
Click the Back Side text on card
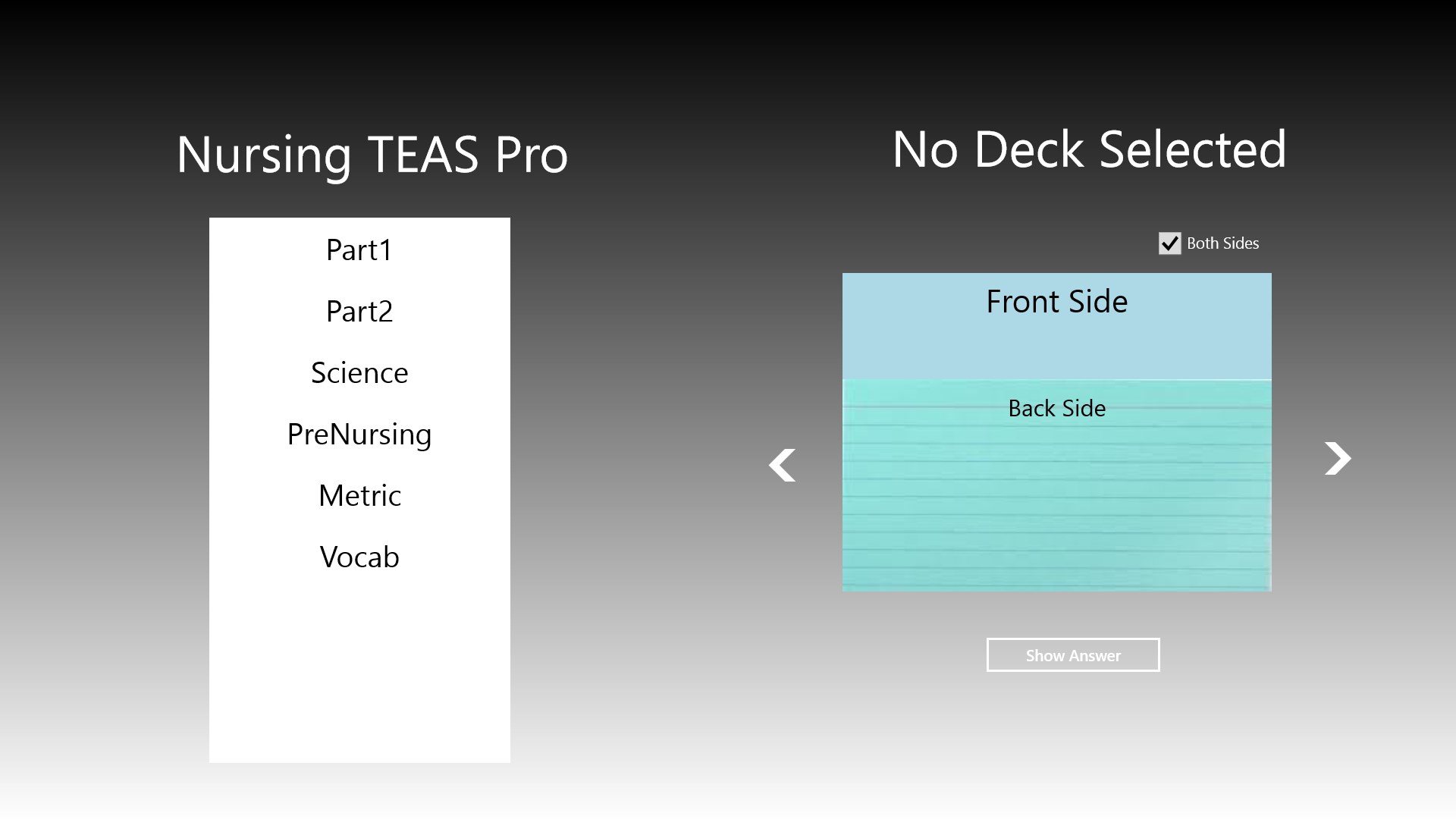tap(1056, 409)
